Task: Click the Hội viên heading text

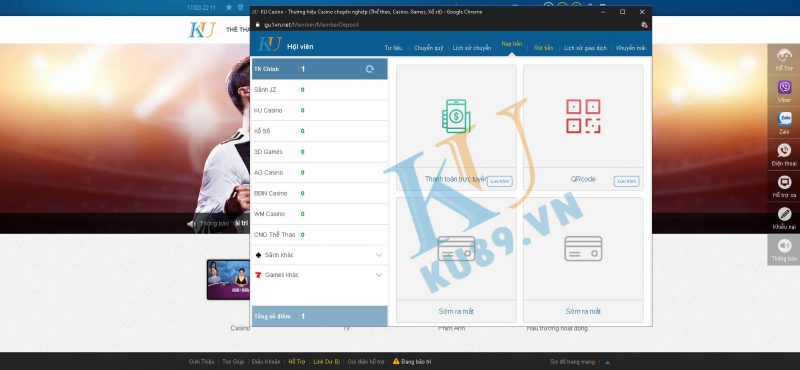Action: [300, 46]
